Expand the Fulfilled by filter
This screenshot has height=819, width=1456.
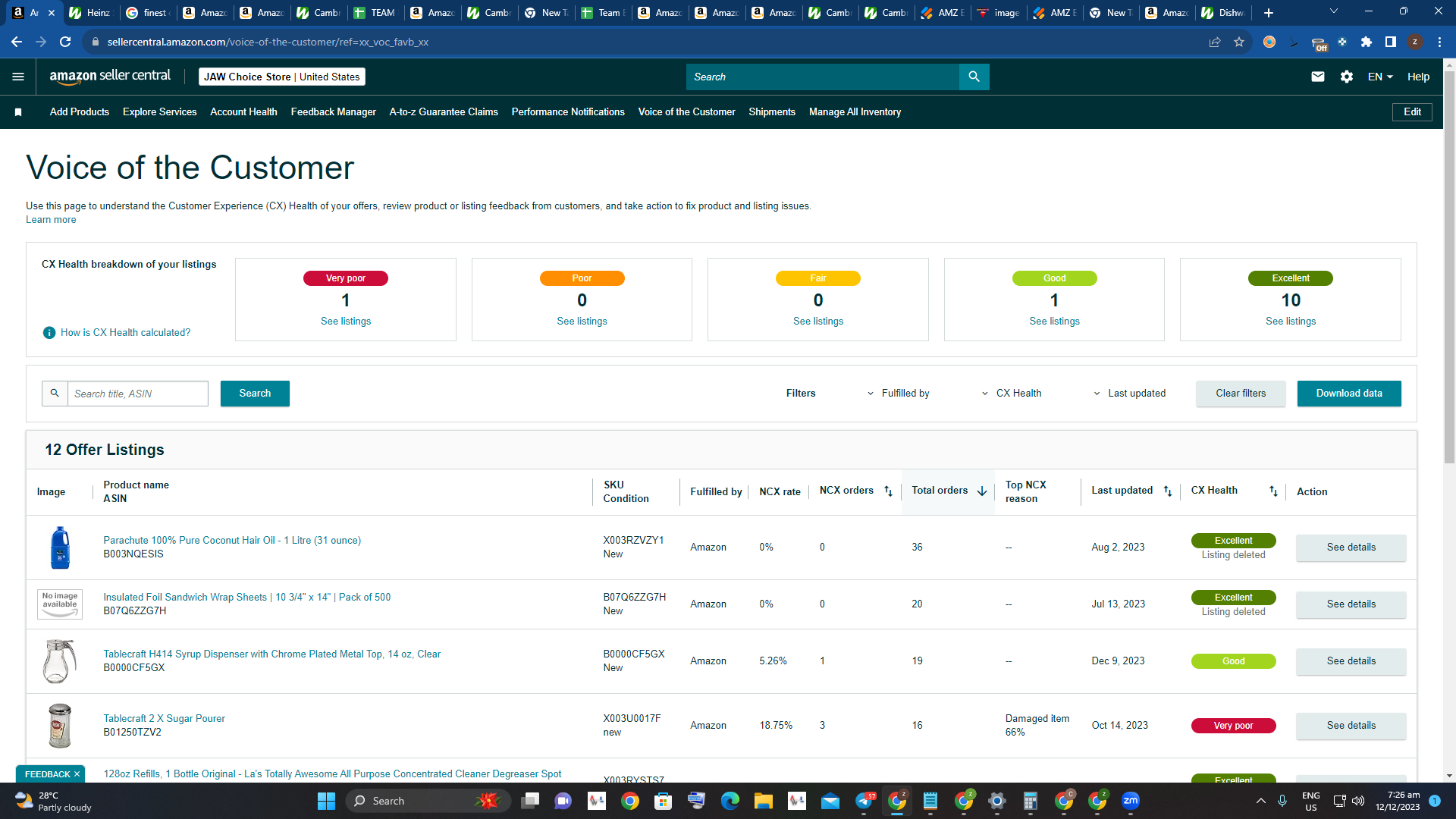898,394
